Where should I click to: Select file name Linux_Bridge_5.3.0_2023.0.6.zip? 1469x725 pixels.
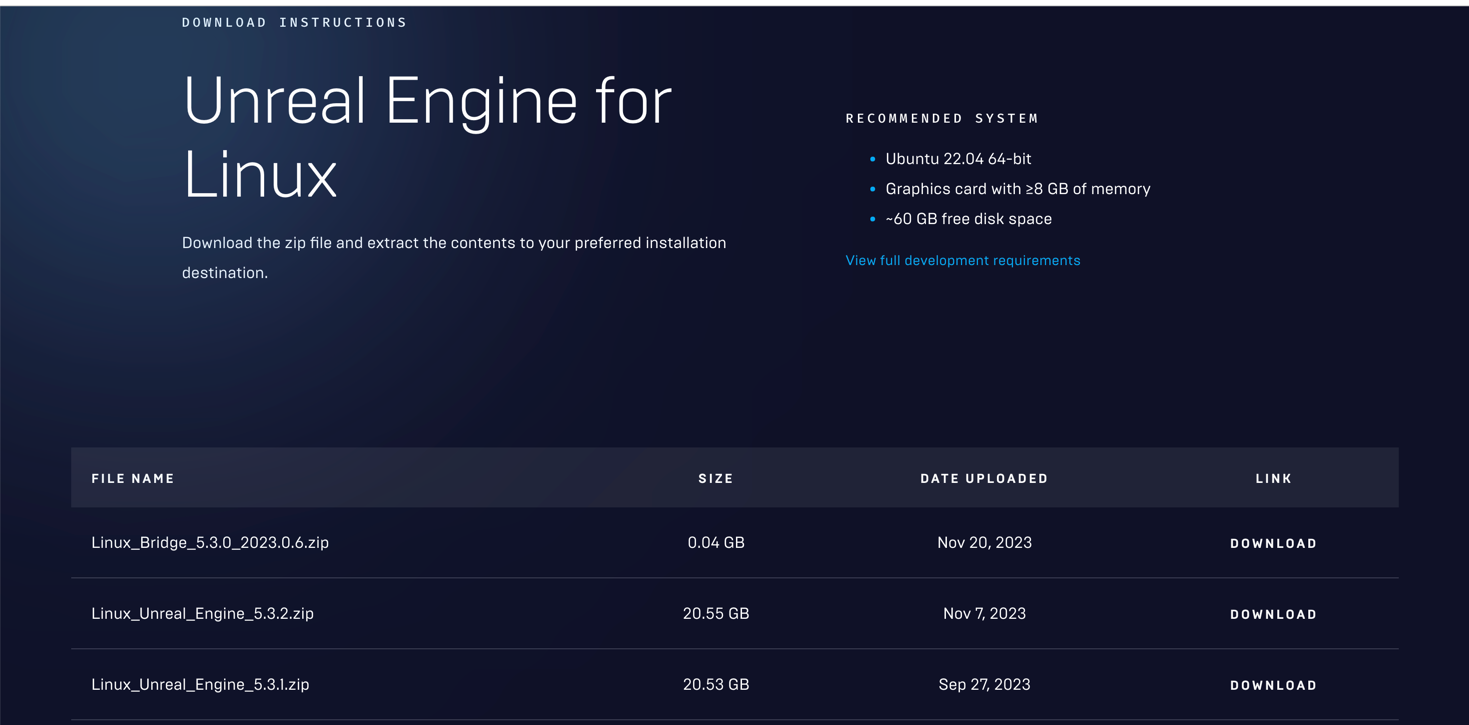(x=210, y=542)
